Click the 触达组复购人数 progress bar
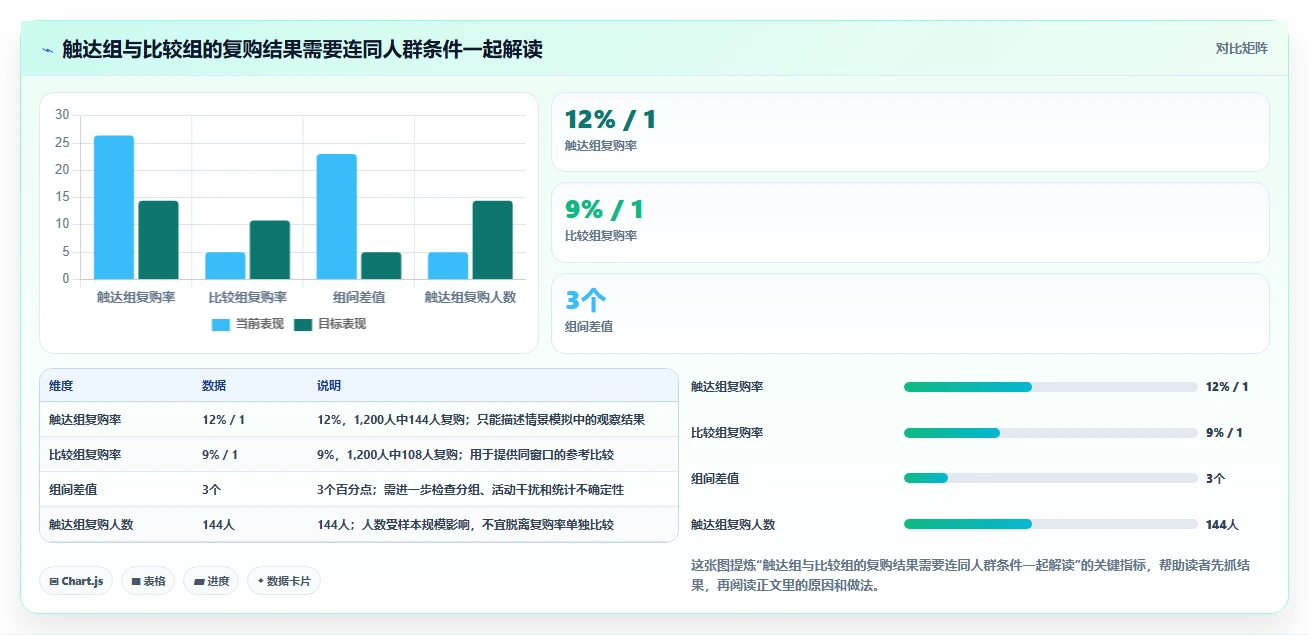 [x=1050, y=524]
